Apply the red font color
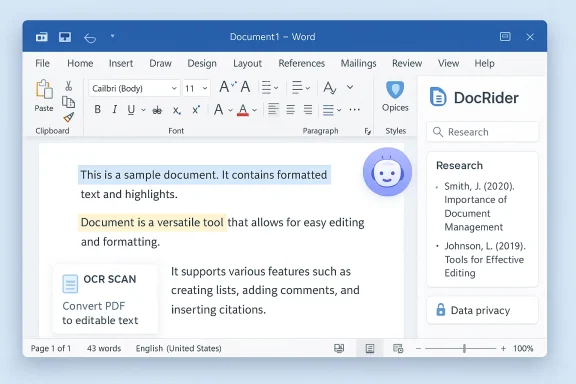Image resolution: width=576 pixels, height=384 pixels. [x=243, y=110]
